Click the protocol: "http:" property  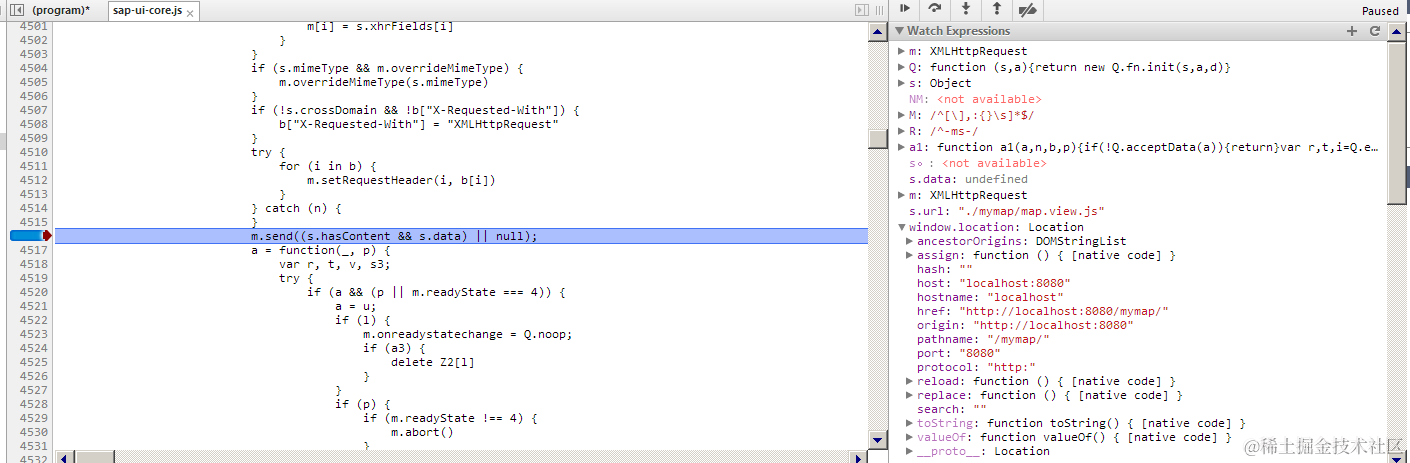coord(972,367)
